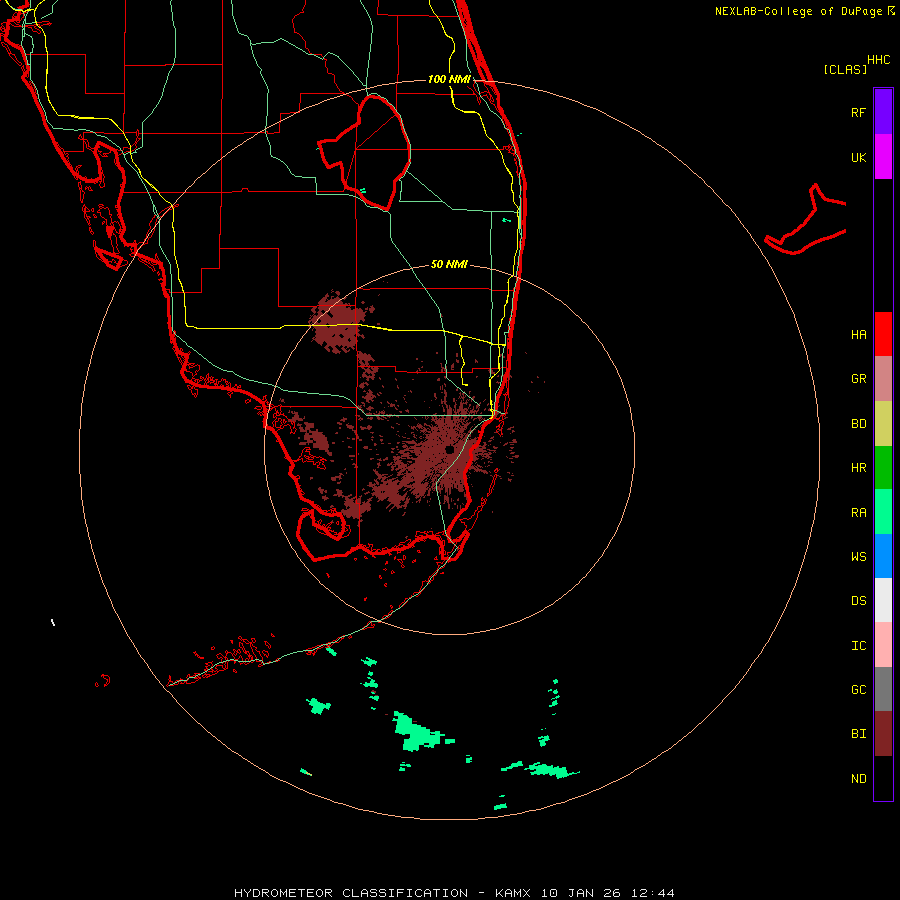Click the ND black legend swatch

[x=883, y=778]
